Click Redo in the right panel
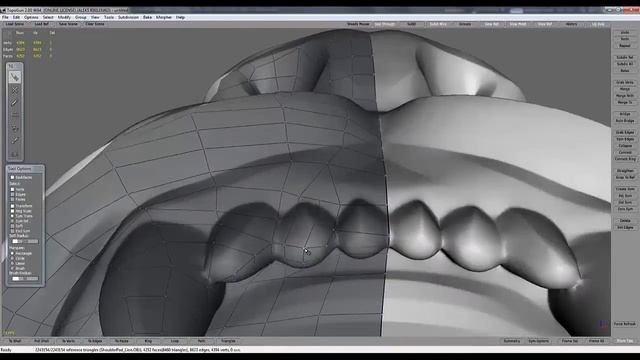The width and height of the screenshot is (640, 360). 625,39
